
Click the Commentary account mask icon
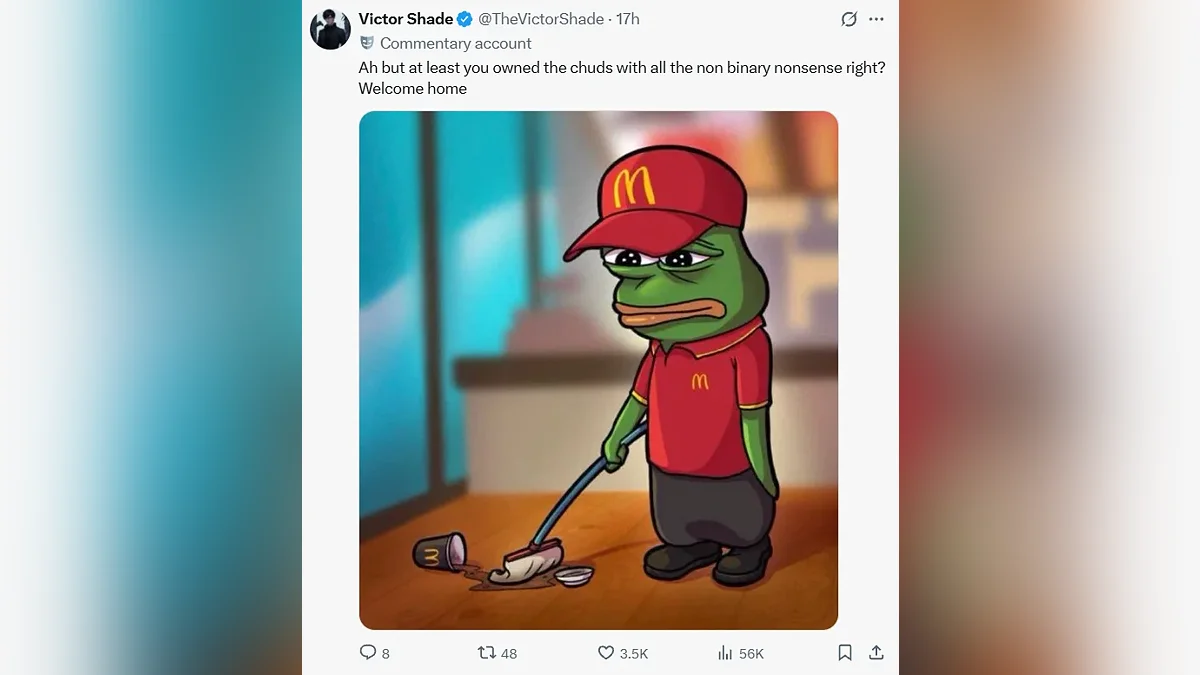(x=367, y=43)
